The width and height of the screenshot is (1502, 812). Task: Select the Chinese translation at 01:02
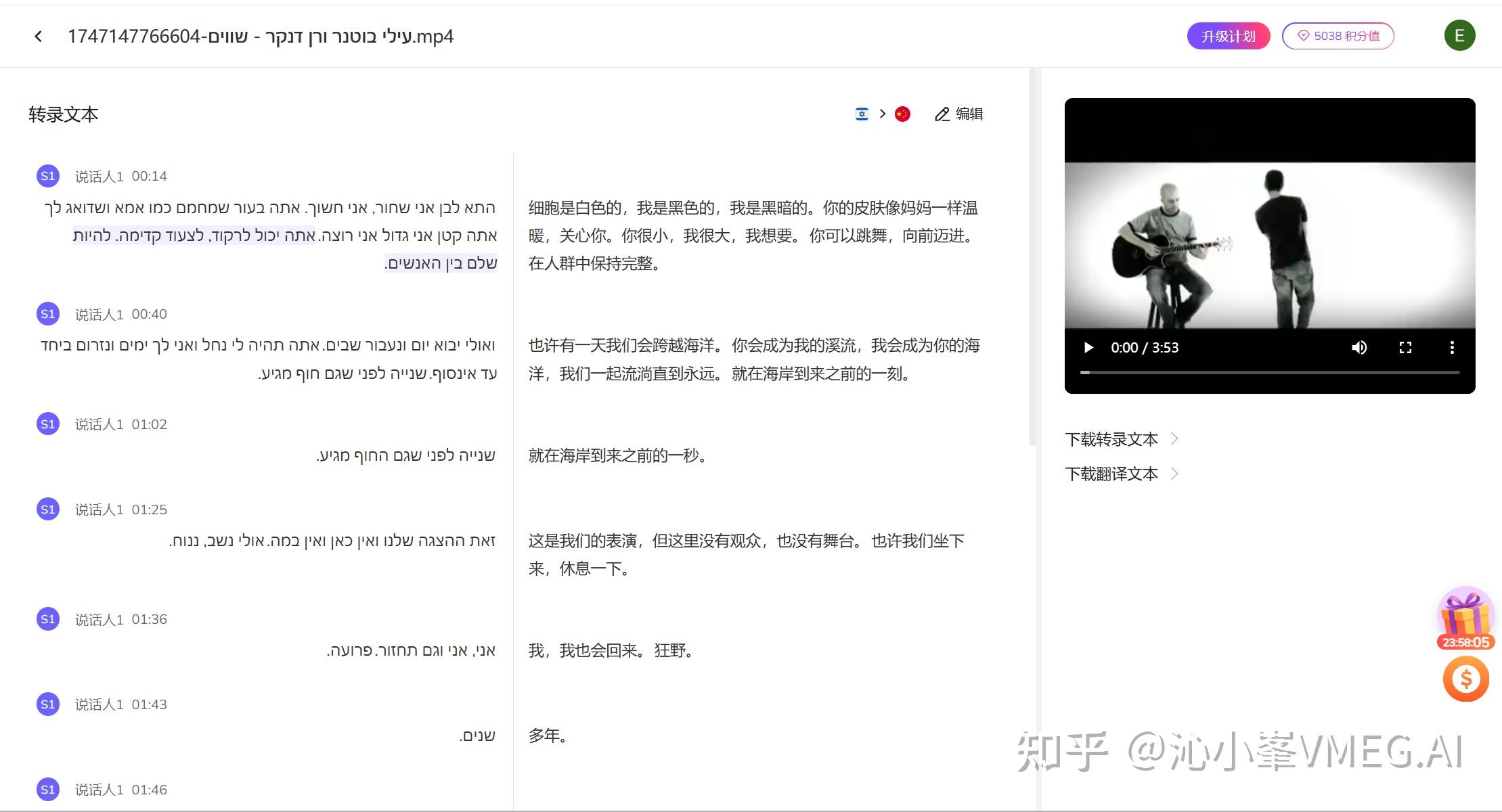617,455
